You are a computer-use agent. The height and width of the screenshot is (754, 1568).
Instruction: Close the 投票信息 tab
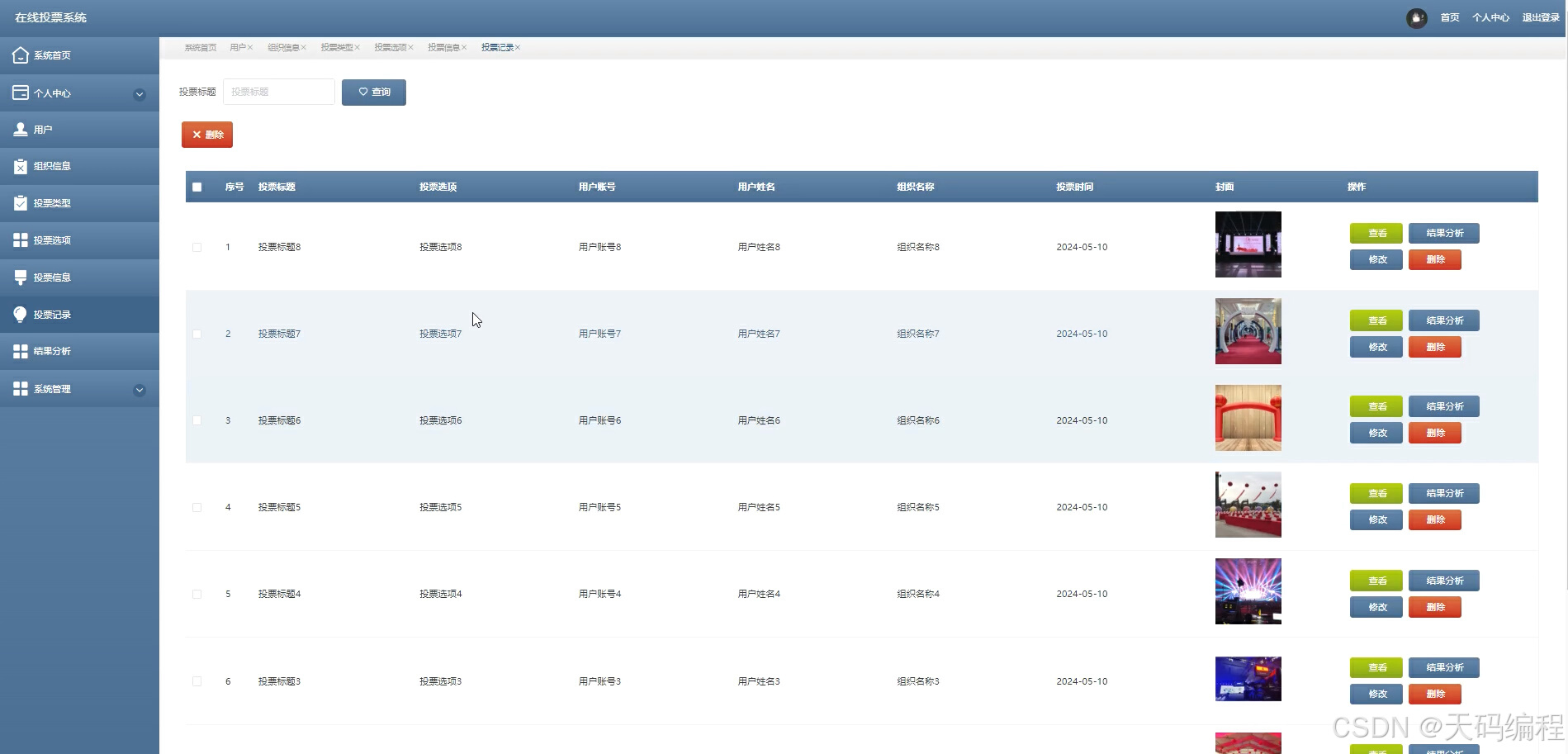click(464, 48)
